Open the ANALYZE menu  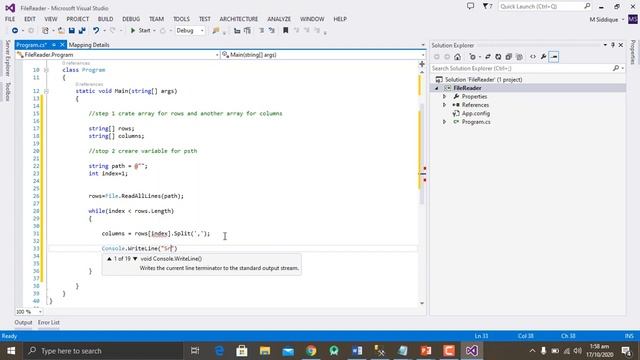[x=279, y=19]
